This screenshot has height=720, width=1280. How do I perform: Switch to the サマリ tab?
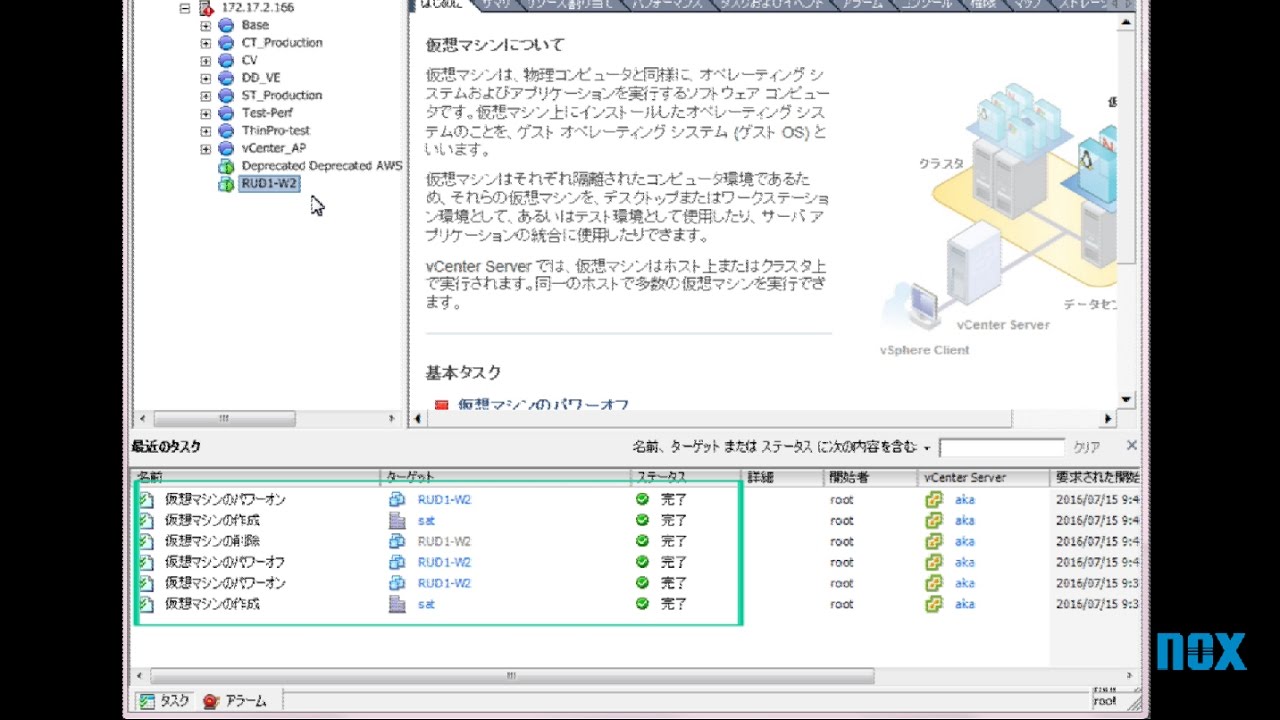pyautogui.click(x=496, y=5)
